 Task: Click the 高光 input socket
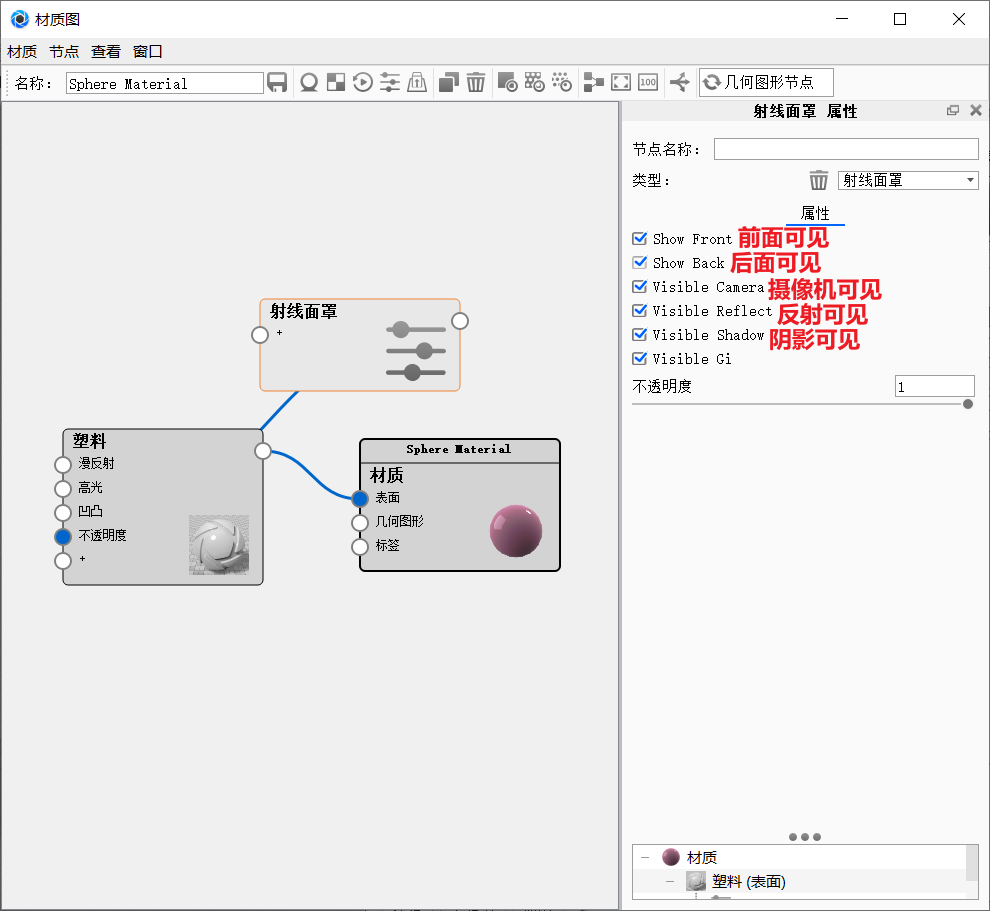coord(63,489)
